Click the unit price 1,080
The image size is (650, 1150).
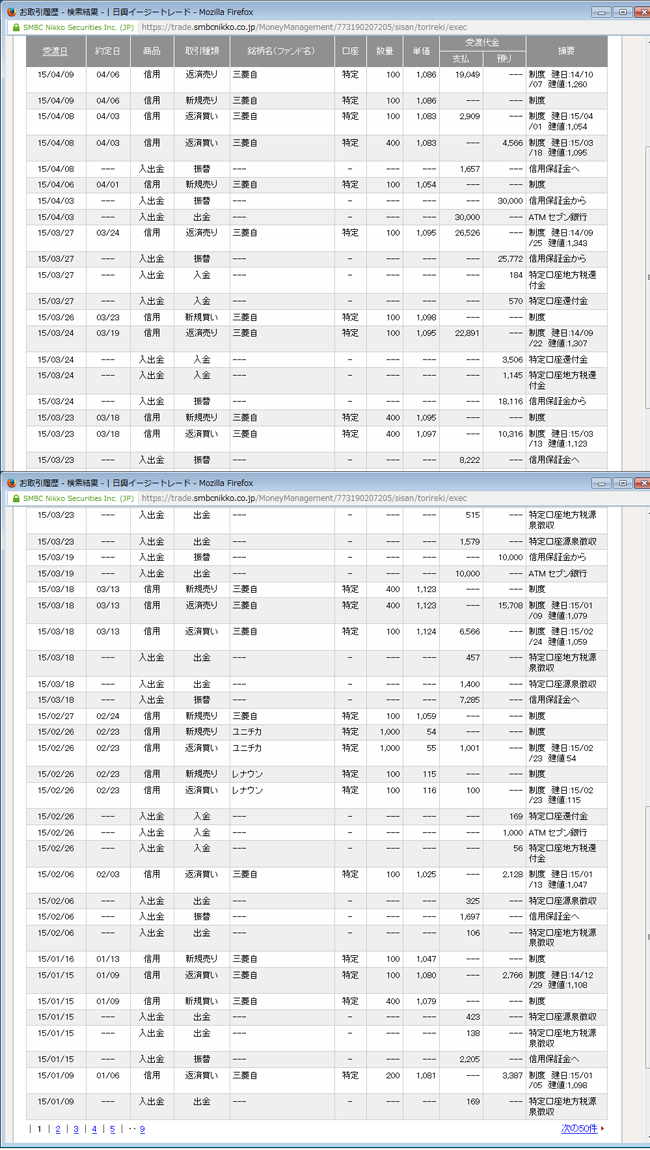point(426,975)
